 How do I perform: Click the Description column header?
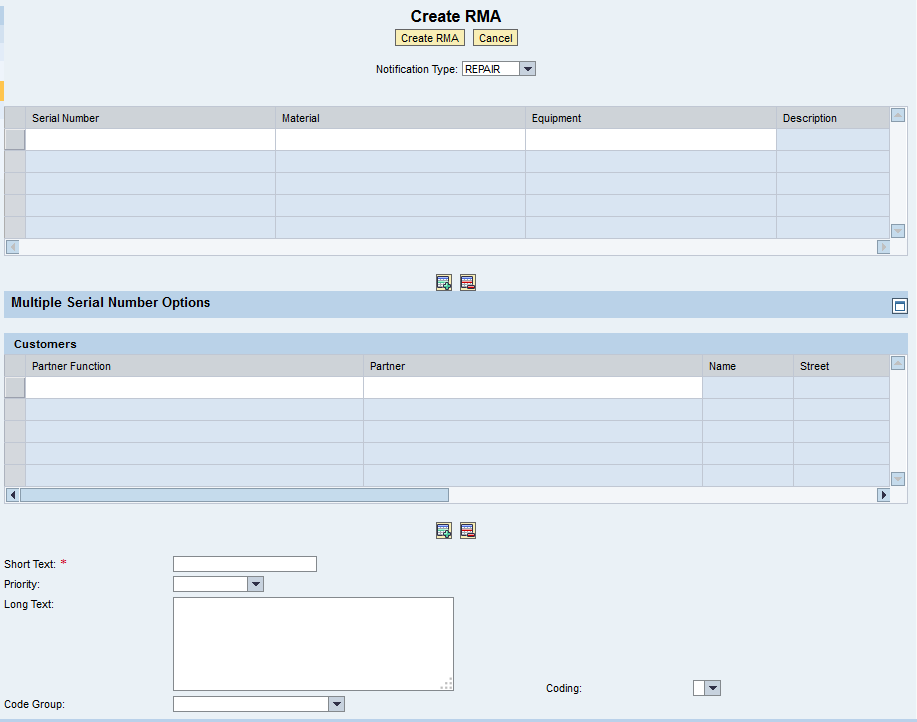click(833, 118)
